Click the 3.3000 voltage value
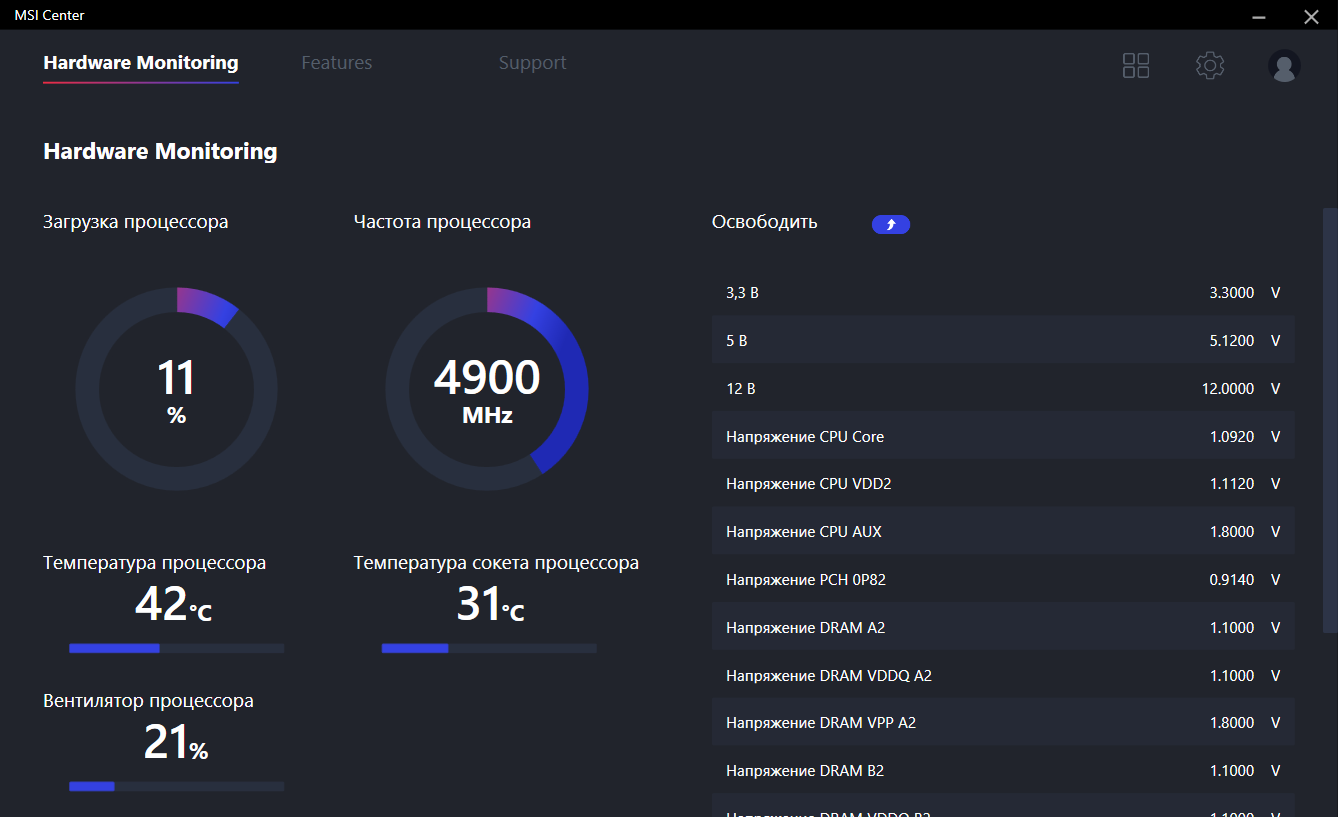This screenshot has width=1338, height=817. [x=1232, y=293]
